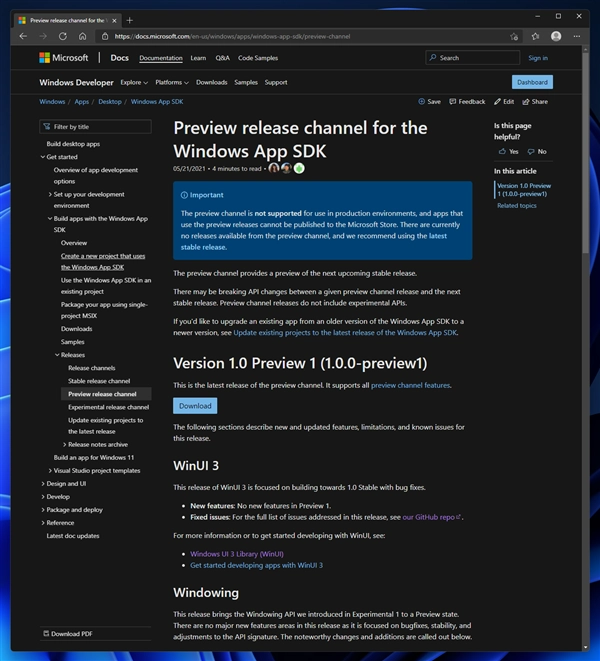Open the Code Samples nav item
Screen dimensions: 600x661
pos(258,58)
